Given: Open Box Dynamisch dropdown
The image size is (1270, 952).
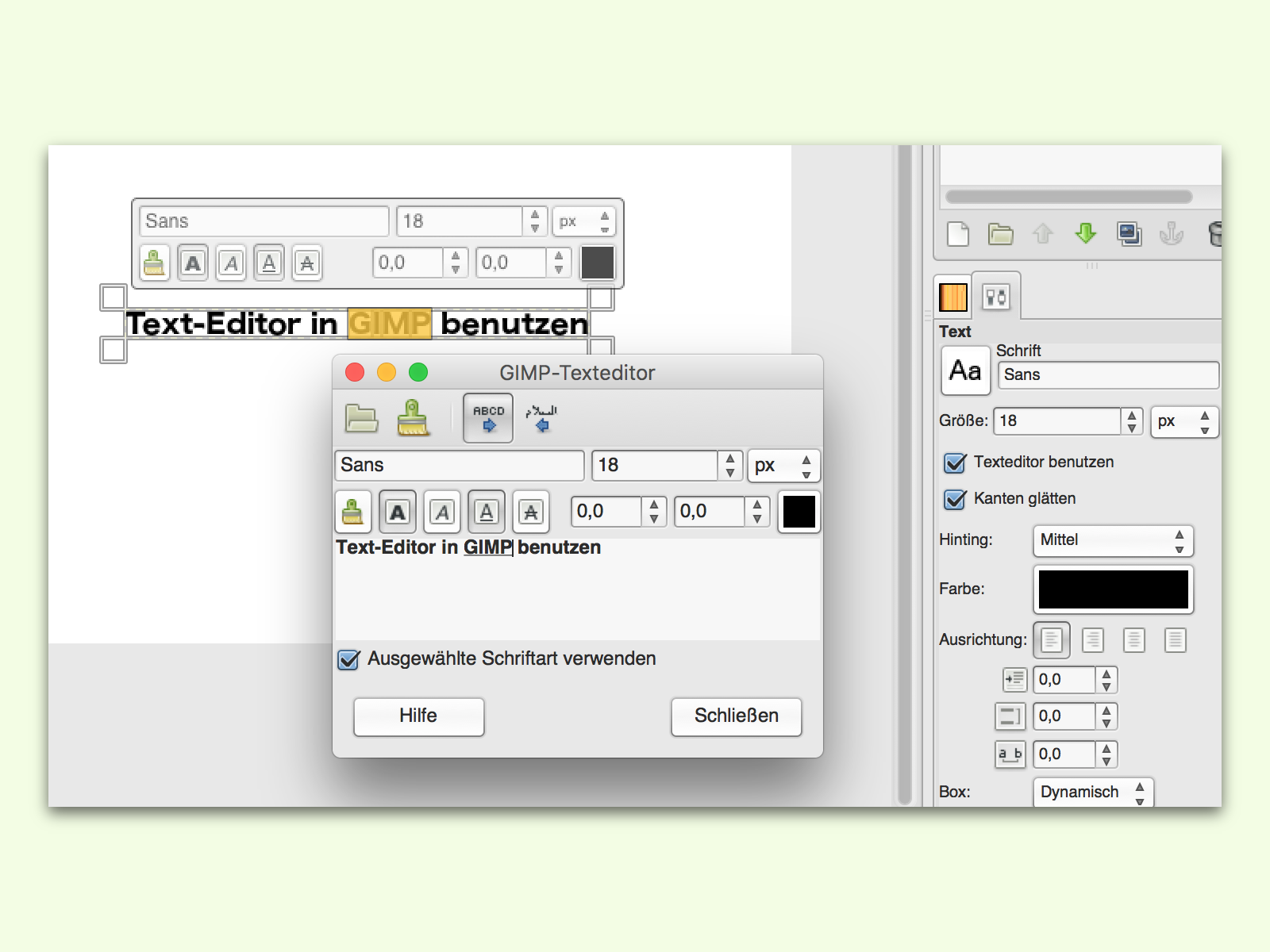Looking at the screenshot, I should coord(1093,792).
